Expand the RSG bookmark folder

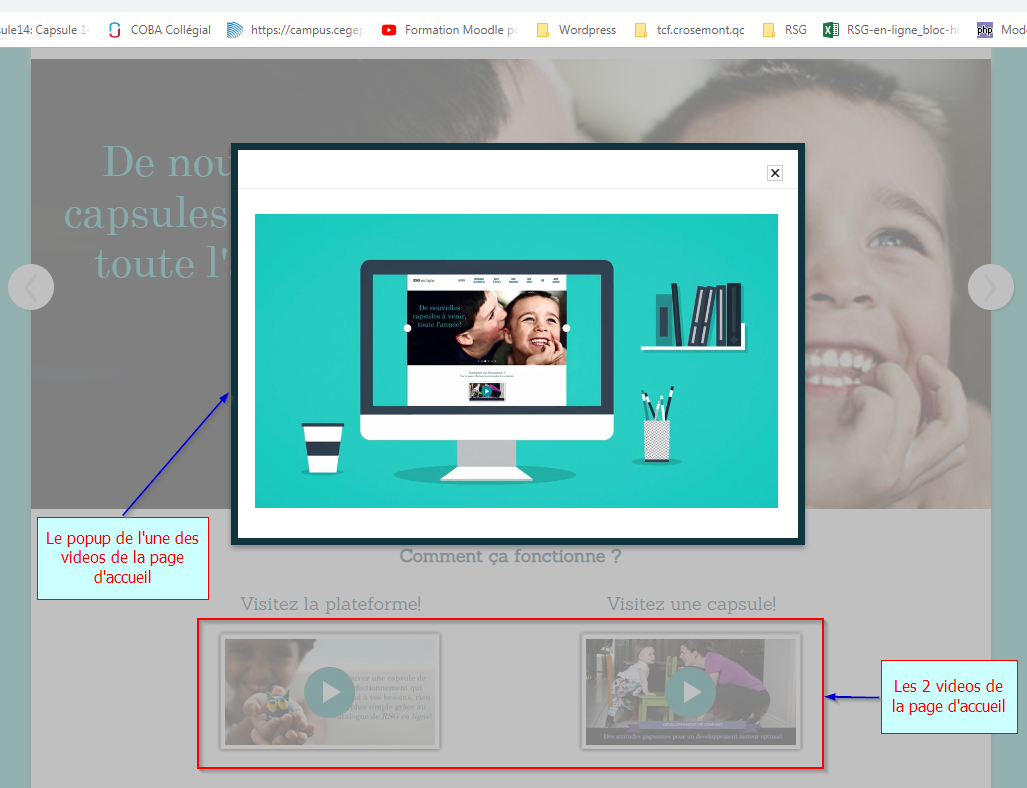[x=784, y=30]
